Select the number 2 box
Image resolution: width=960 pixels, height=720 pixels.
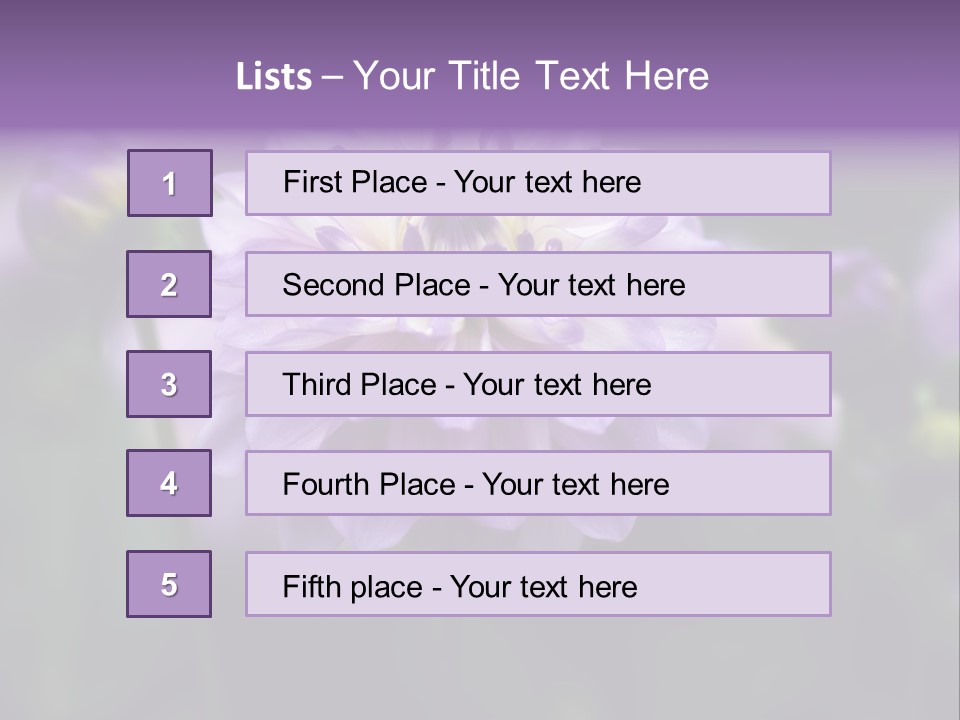point(169,284)
